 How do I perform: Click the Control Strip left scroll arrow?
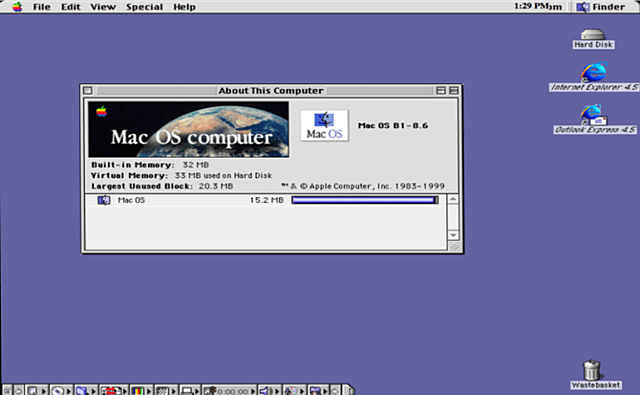(x=19, y=391)
